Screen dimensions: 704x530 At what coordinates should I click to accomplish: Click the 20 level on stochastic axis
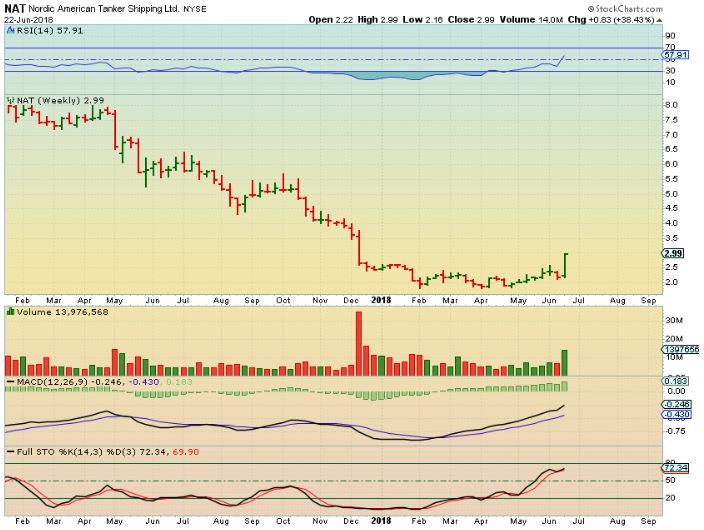[x=670, y=498]
